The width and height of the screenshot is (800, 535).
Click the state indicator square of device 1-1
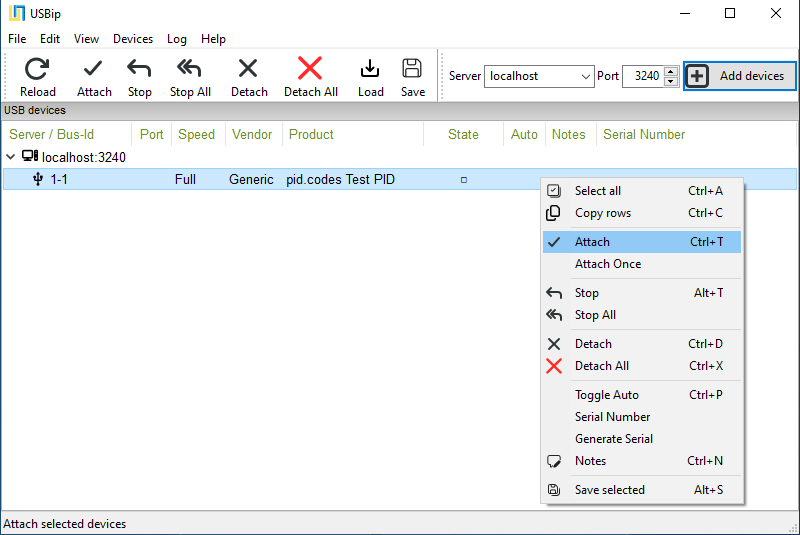point(464,180)
